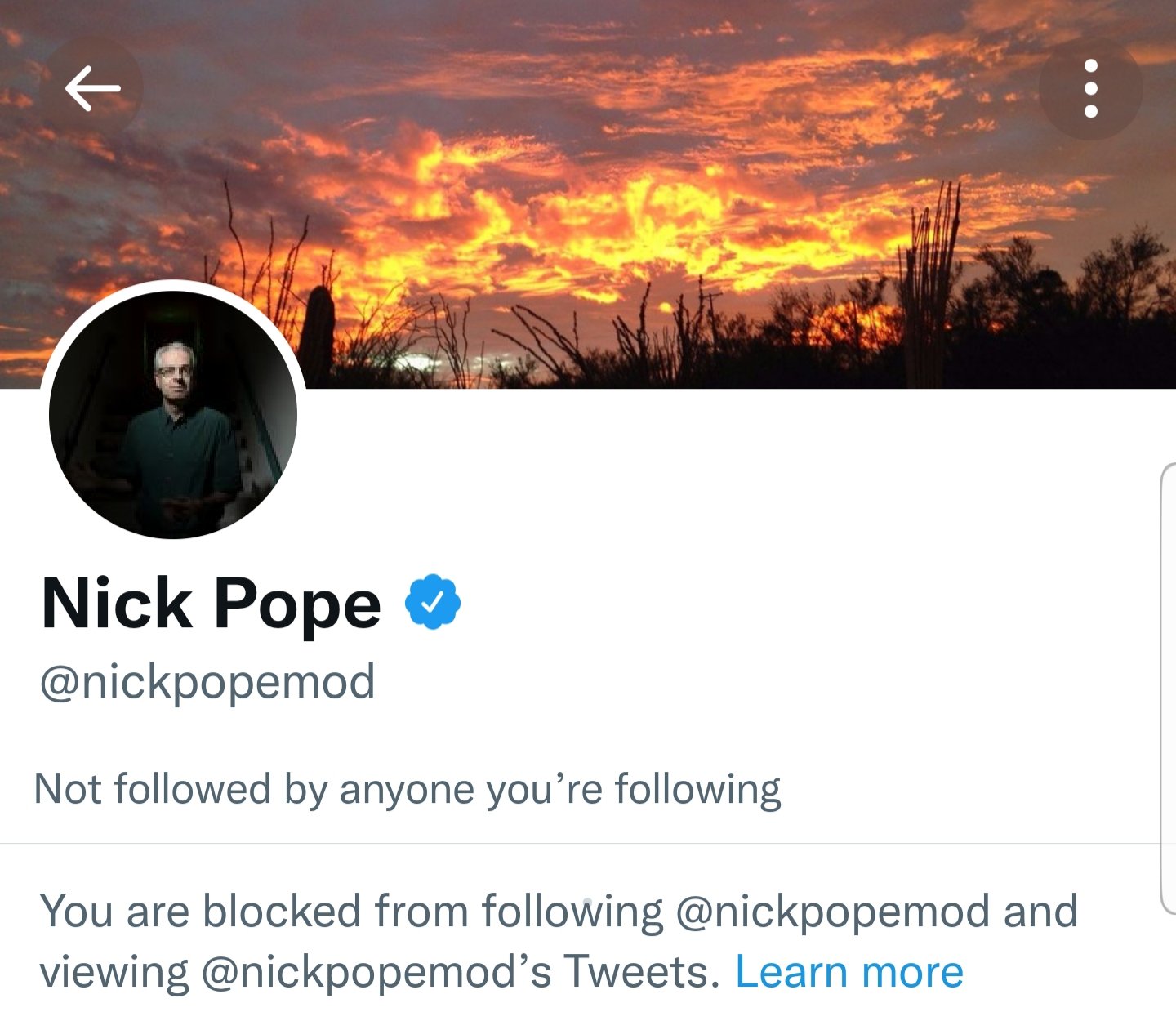Screen dimensions: 1176x1021
Task: Select the @nickpopemod handle under the name
Action: coord(207,681)
